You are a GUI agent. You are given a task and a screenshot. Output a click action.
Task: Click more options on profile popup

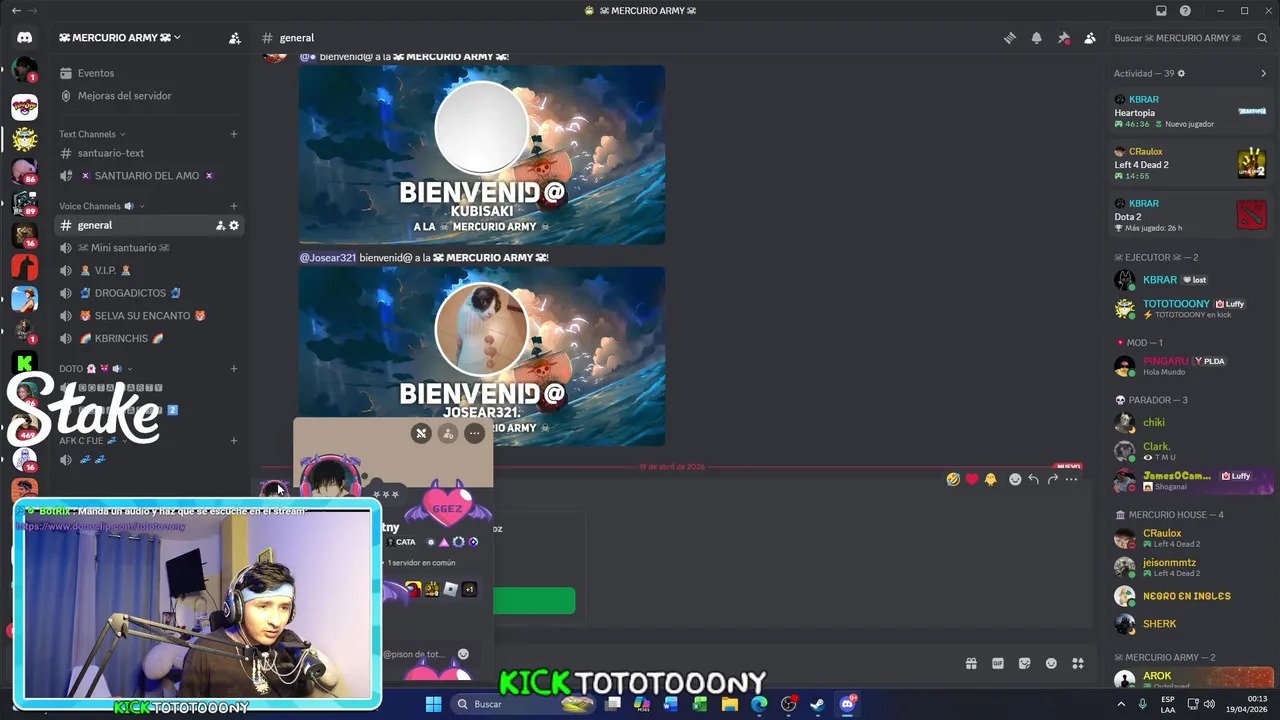point(474,433)
